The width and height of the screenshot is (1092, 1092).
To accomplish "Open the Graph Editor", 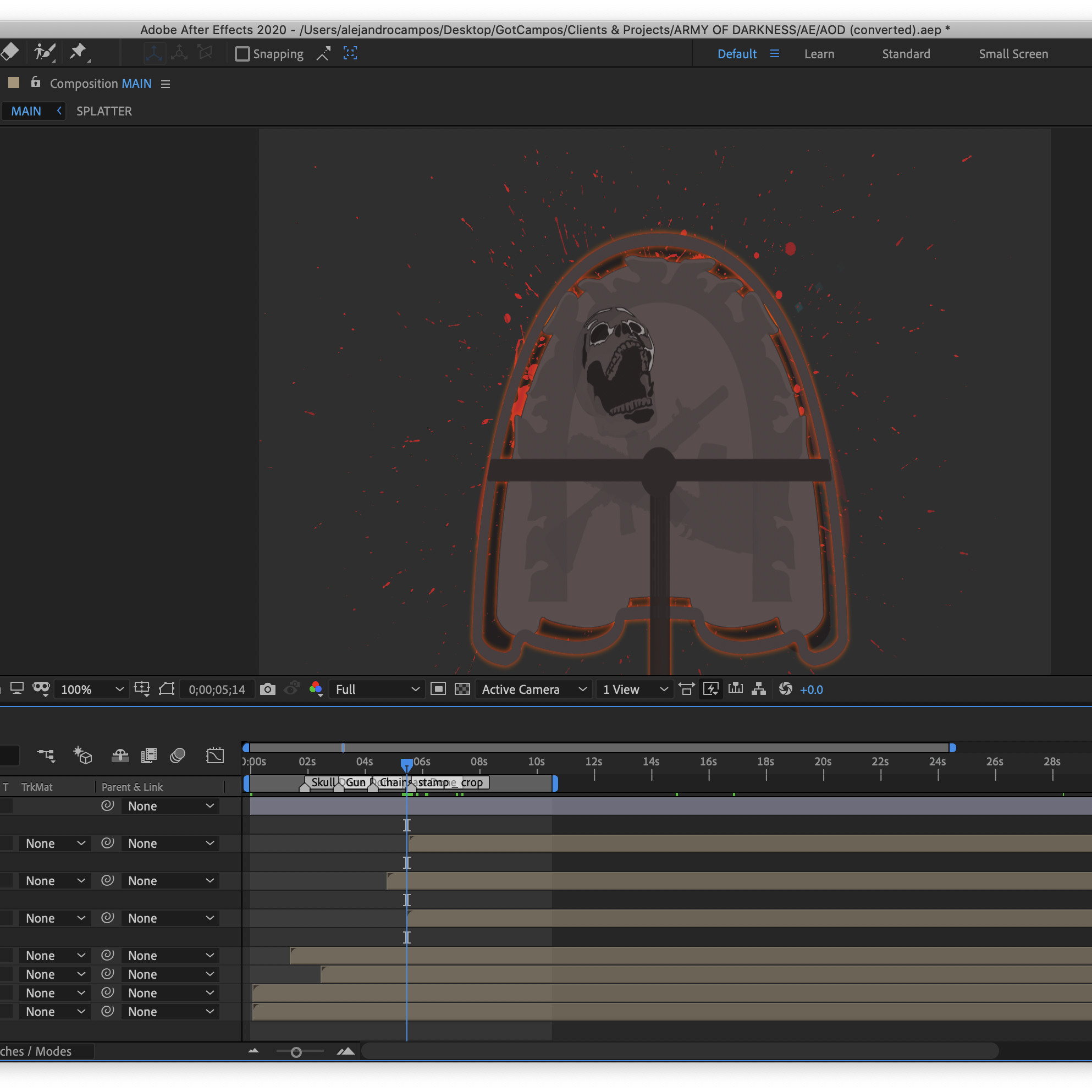I will coord(215,755).
